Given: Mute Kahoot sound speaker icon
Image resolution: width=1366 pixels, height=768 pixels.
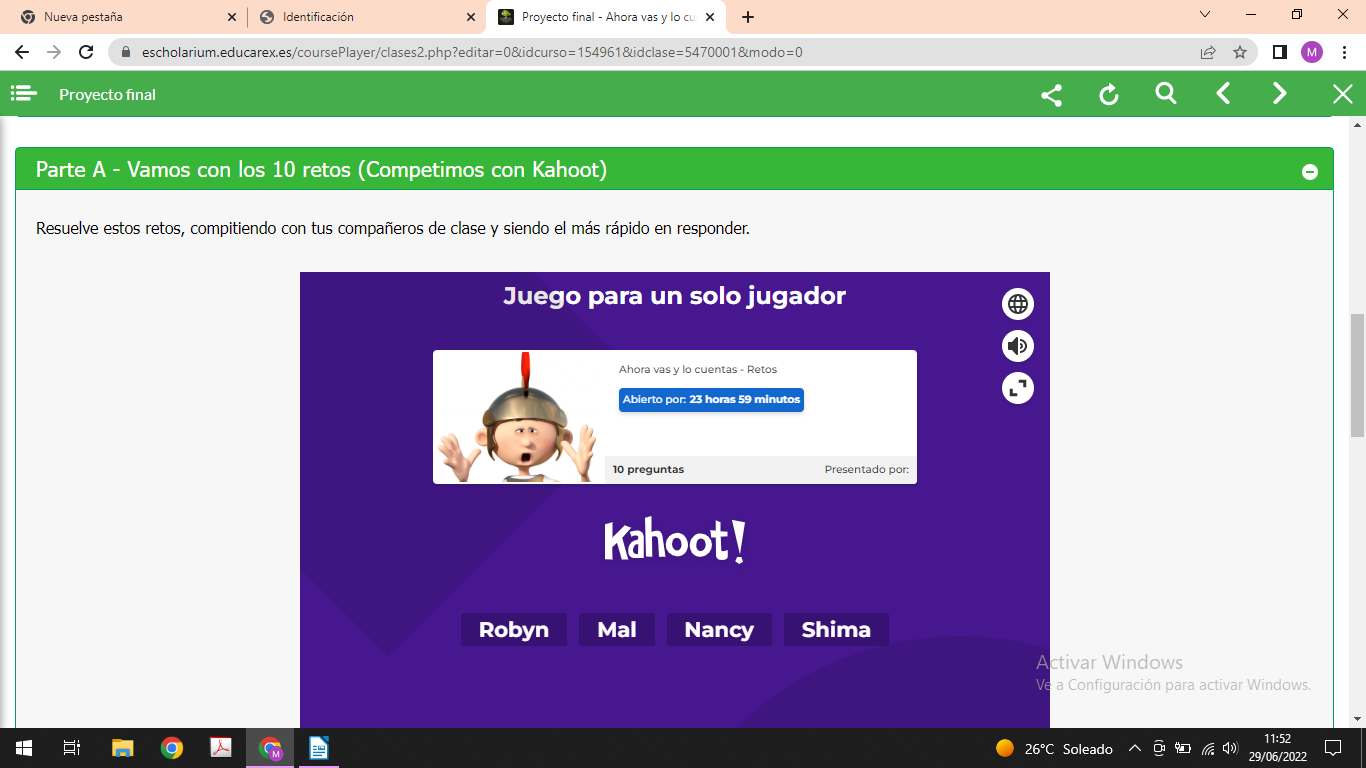Looking at the screenshot, I should click(1018, 346).
